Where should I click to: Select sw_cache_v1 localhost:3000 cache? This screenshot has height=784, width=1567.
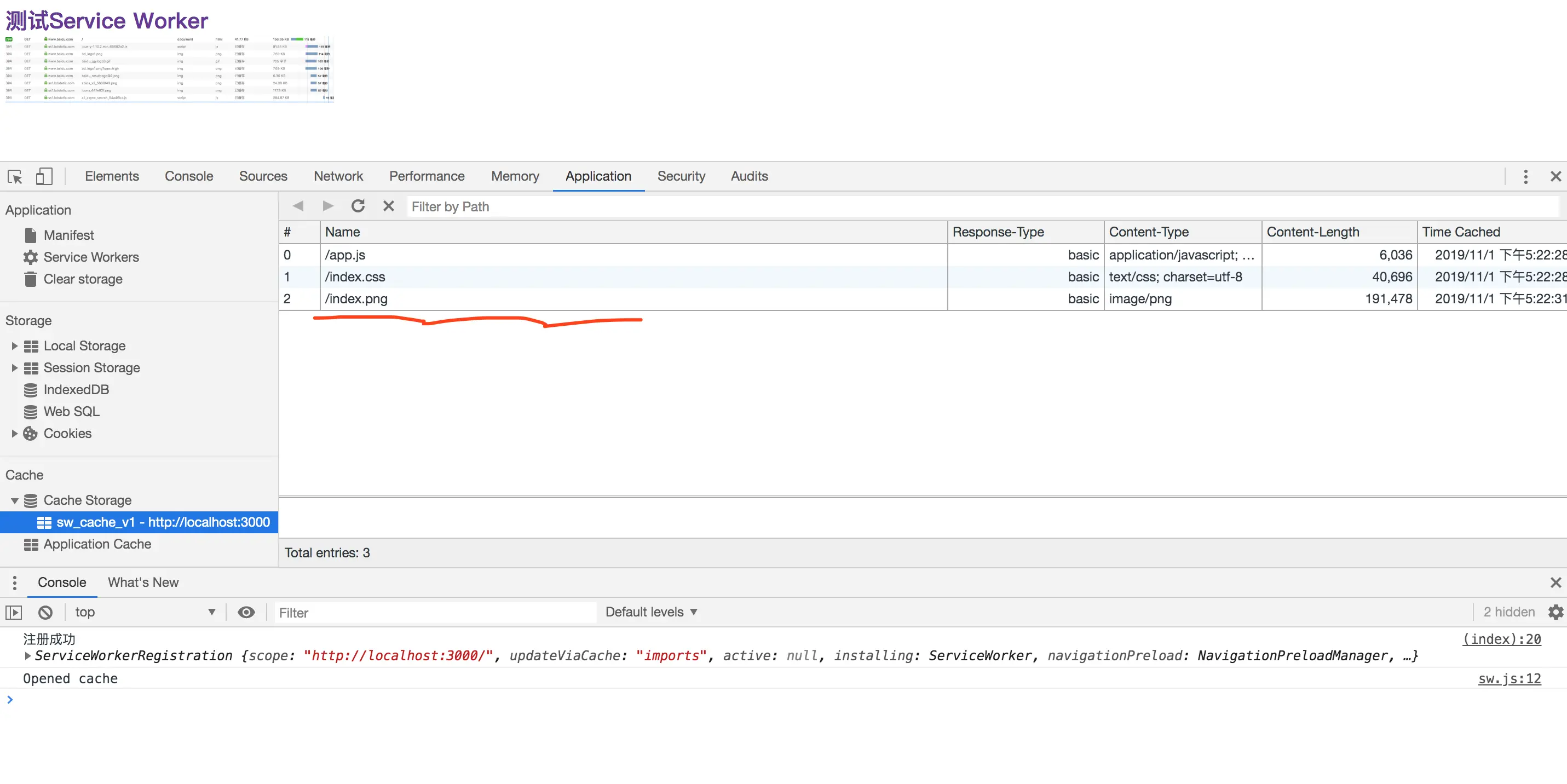coord(139,522)
